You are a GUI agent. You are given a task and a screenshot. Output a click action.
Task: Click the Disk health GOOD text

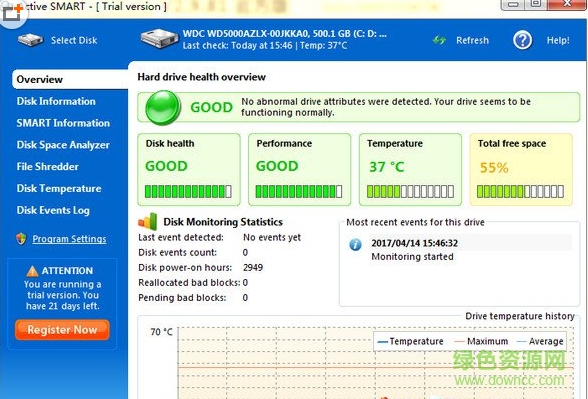(166, 166)
